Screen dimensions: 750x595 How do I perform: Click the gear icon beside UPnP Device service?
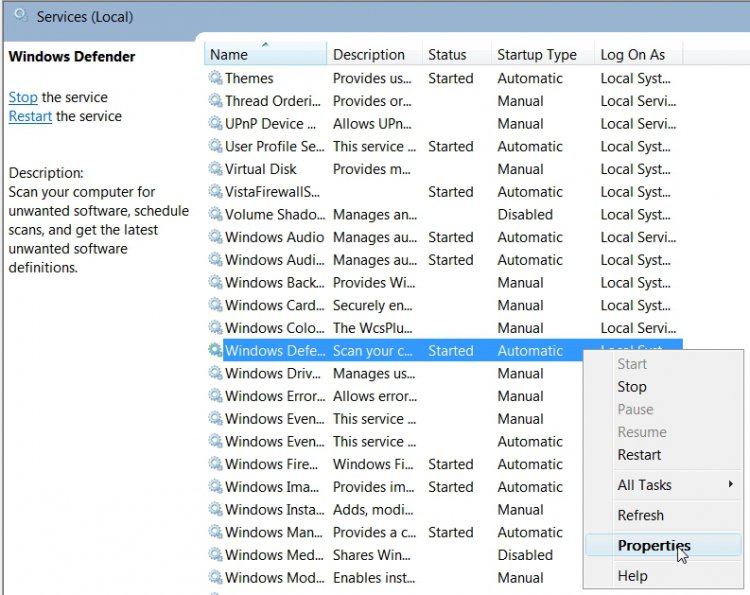tap(215, 123)
